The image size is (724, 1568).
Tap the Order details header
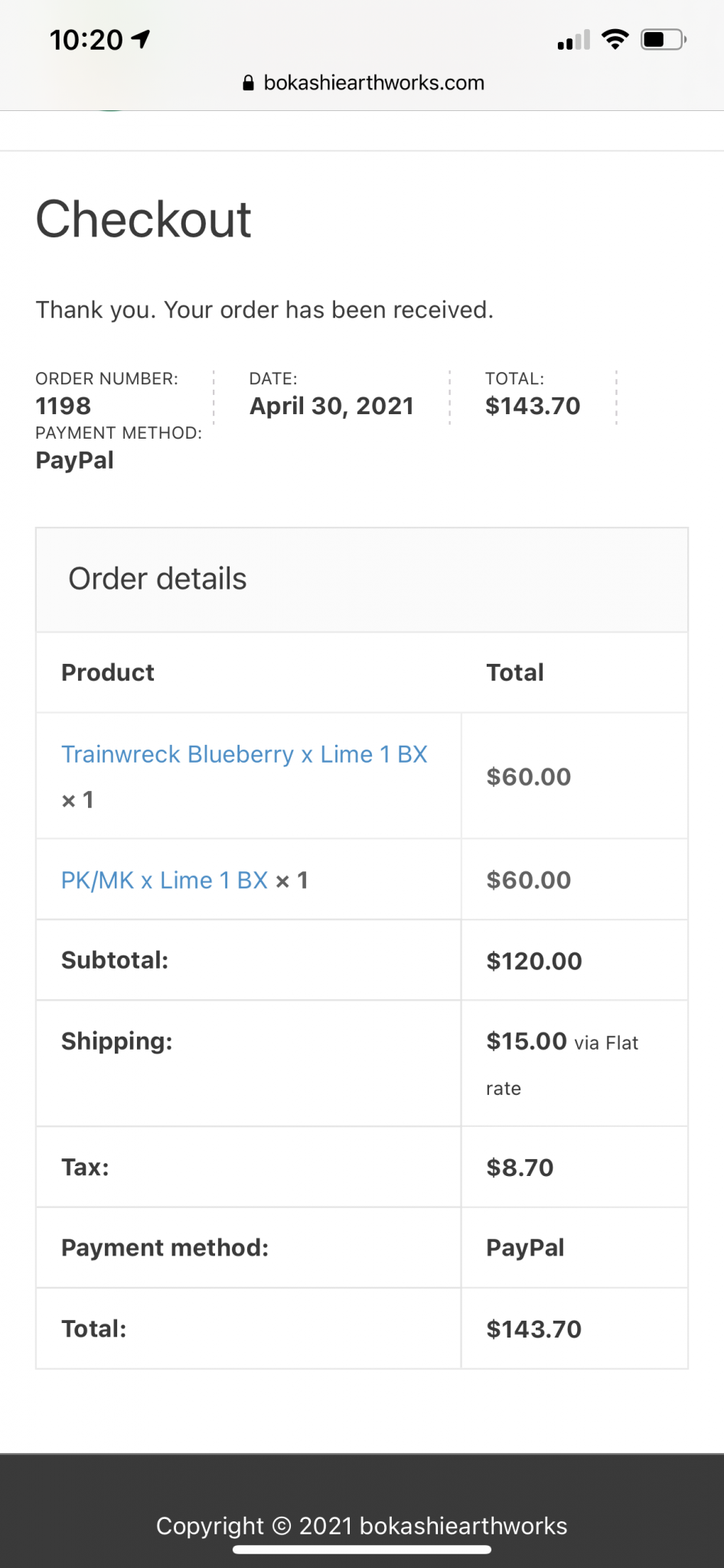[158, 580]
